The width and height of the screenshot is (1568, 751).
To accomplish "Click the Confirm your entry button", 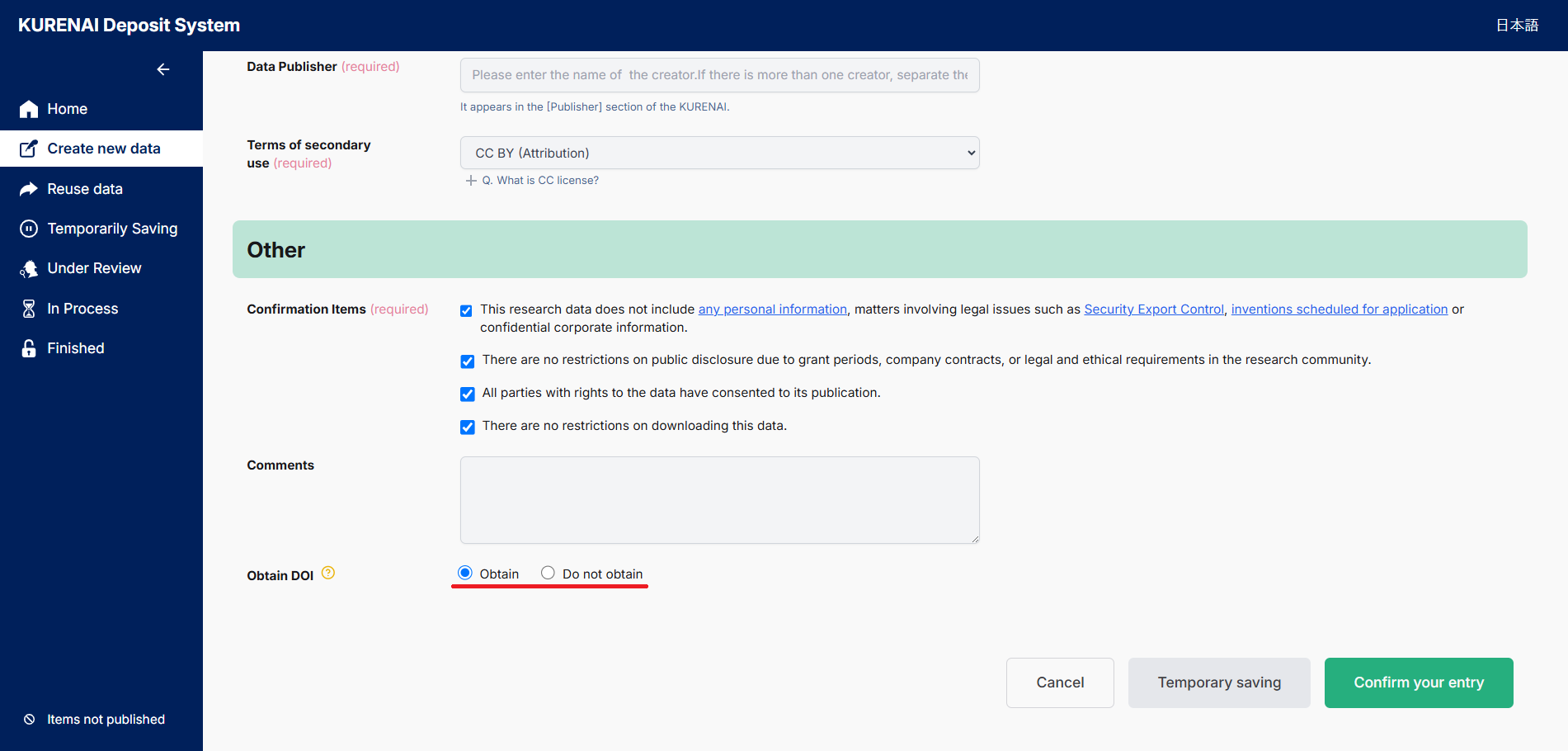I will click(1419, 683).
